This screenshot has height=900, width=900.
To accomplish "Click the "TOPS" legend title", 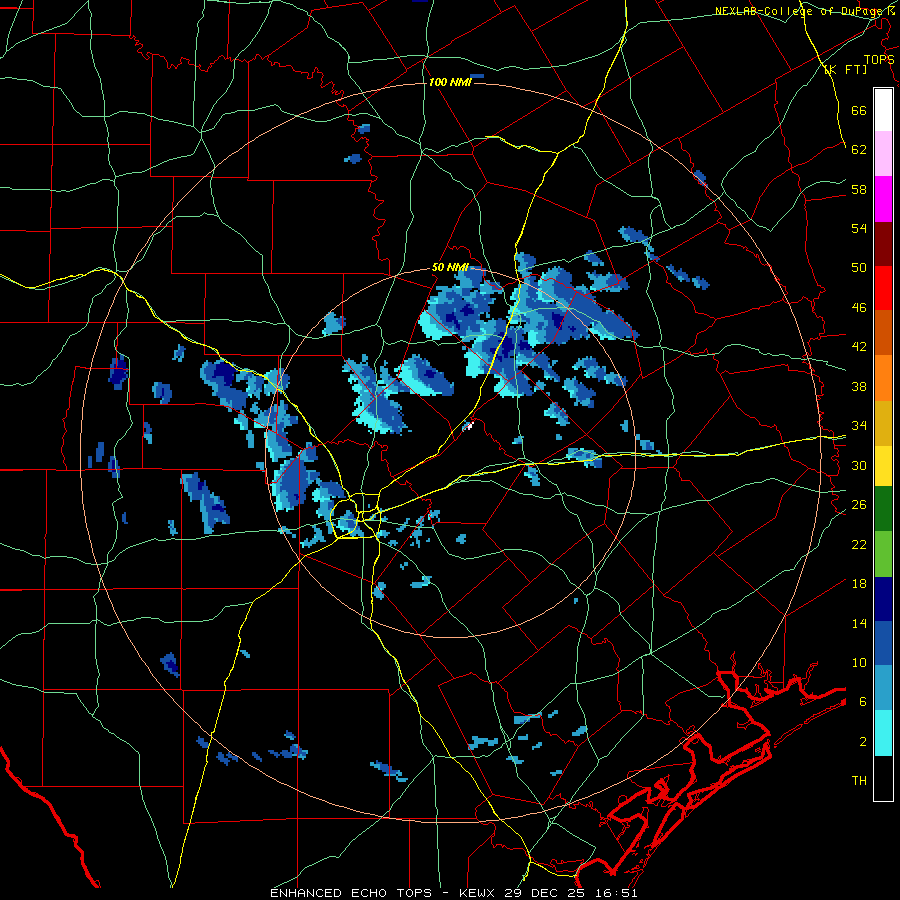I will point(879,59).
